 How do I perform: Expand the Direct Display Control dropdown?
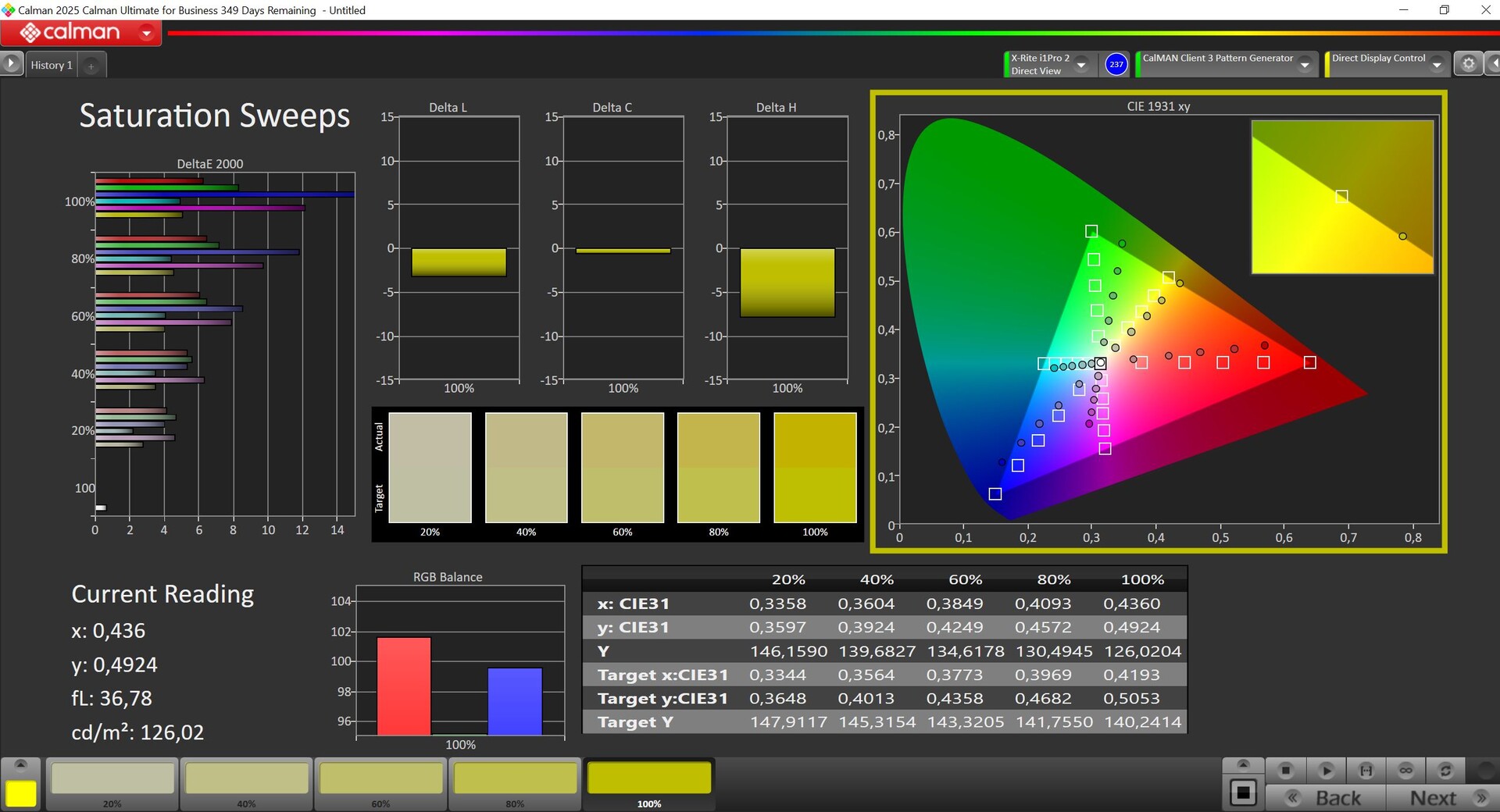point(1437,65)
